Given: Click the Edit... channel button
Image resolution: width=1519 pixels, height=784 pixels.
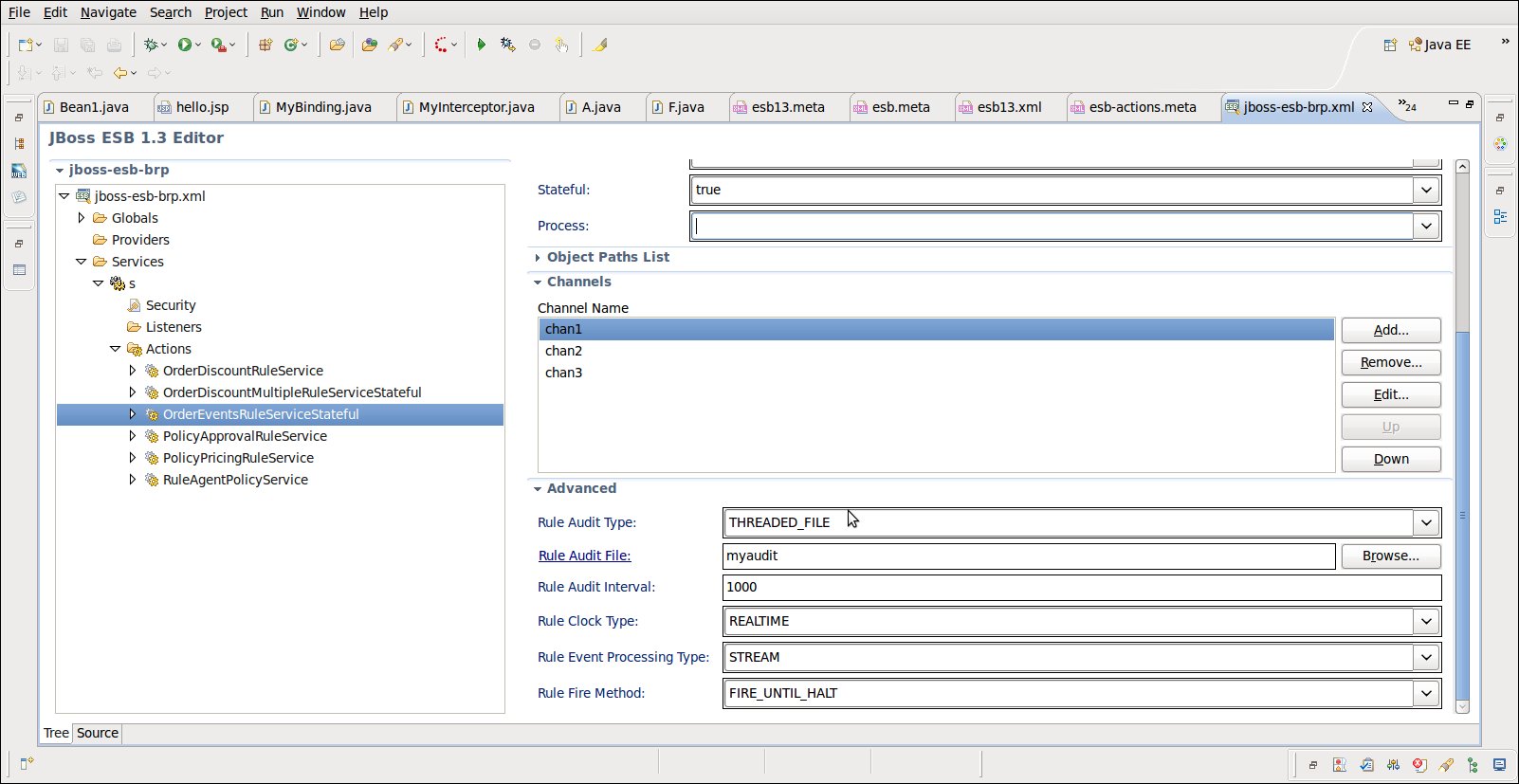Looking at the screenshot, I should coord(1391,394).
